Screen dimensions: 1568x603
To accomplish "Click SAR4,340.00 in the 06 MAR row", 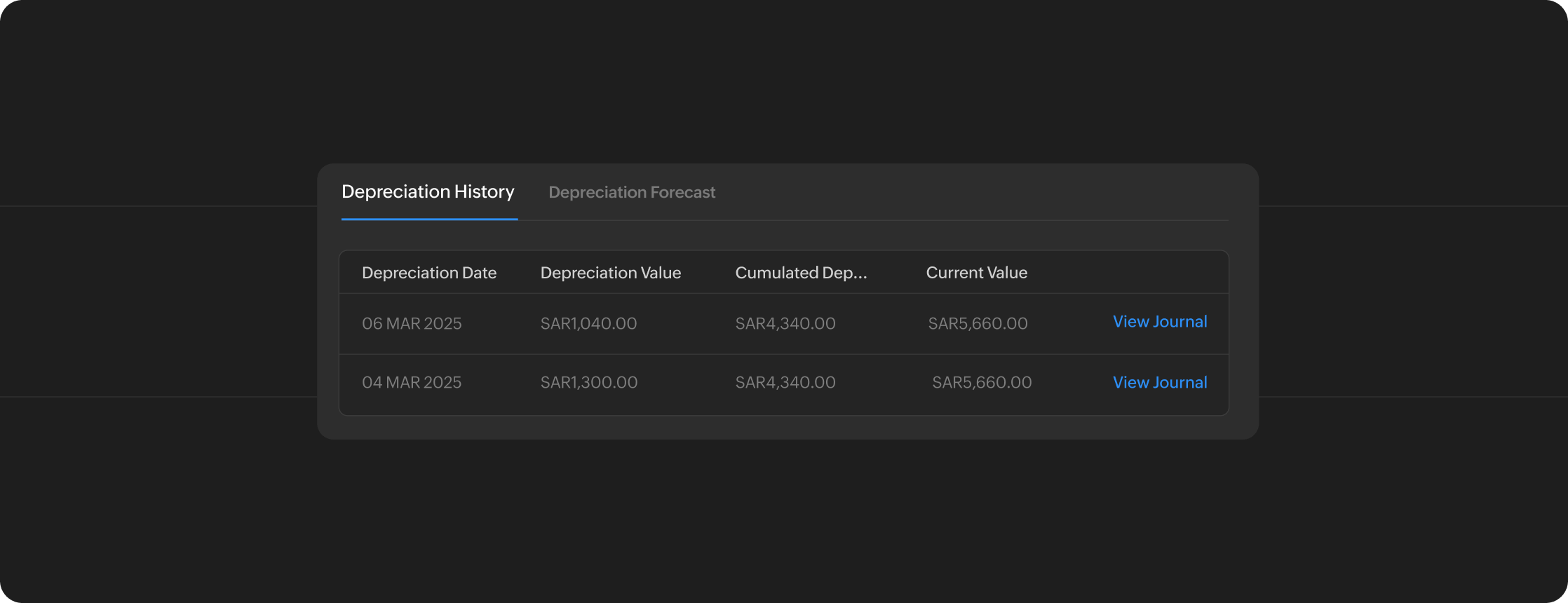I will pyautogui.click(x=785, y=323).
